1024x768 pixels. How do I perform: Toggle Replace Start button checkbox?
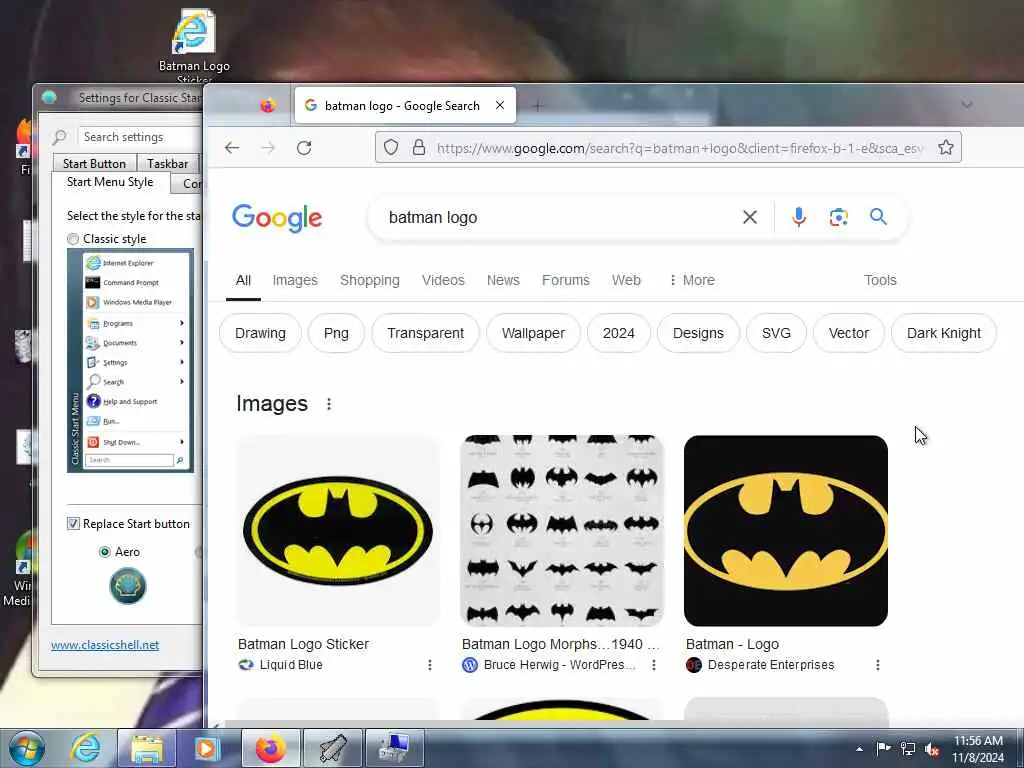tap(73, 524)
